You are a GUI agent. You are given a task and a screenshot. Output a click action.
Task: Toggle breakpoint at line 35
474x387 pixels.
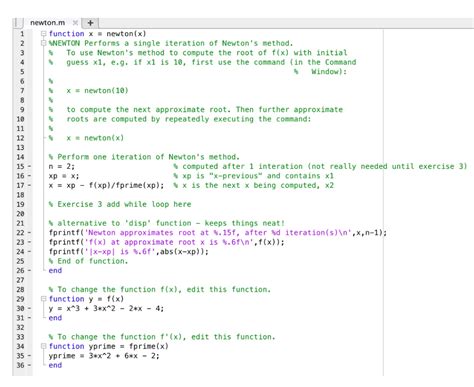point(29,356)
